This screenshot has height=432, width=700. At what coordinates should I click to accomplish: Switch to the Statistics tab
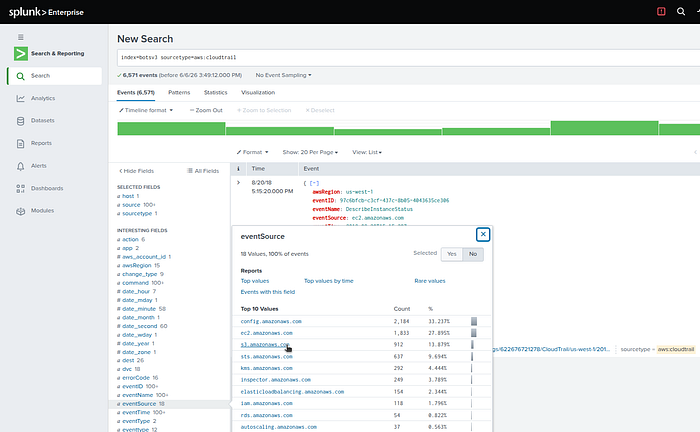pyautogui.click(x=216, y=92)
